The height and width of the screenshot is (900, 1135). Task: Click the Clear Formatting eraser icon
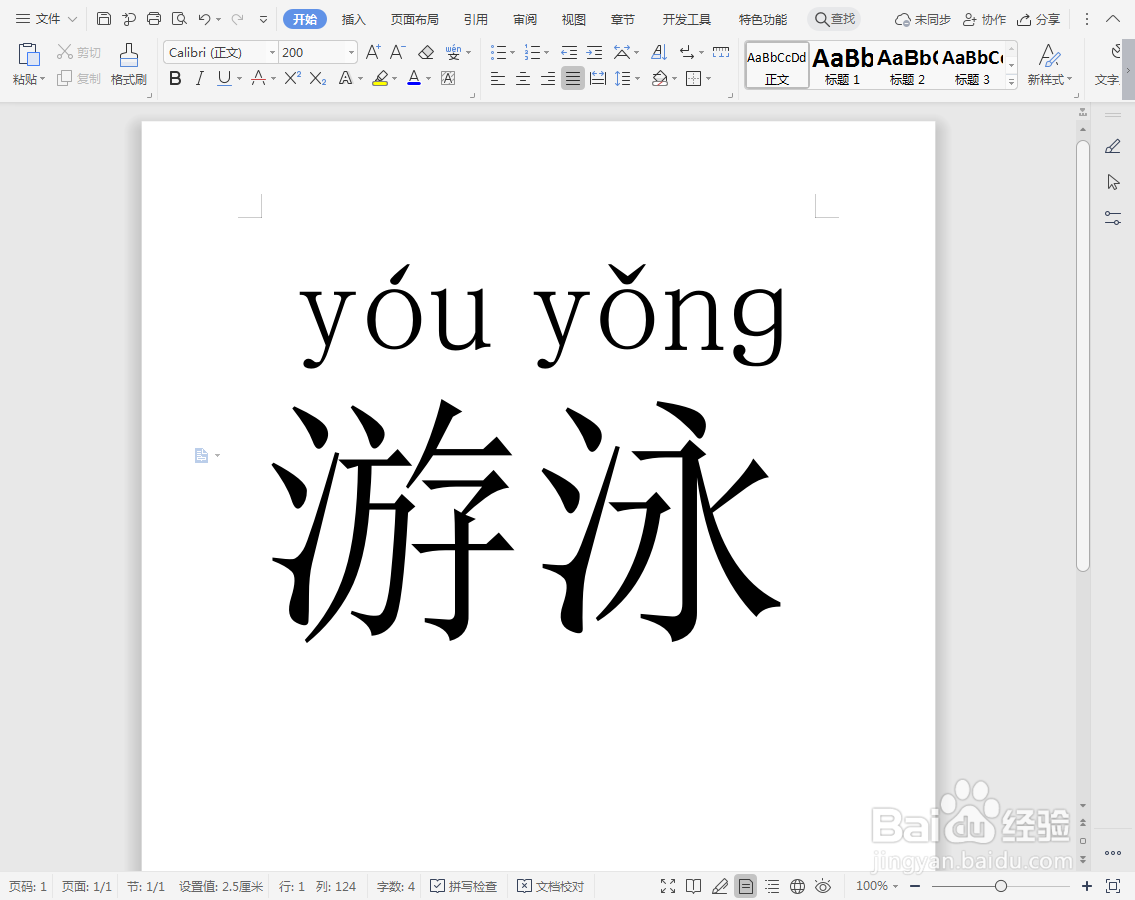coord(425,52)
